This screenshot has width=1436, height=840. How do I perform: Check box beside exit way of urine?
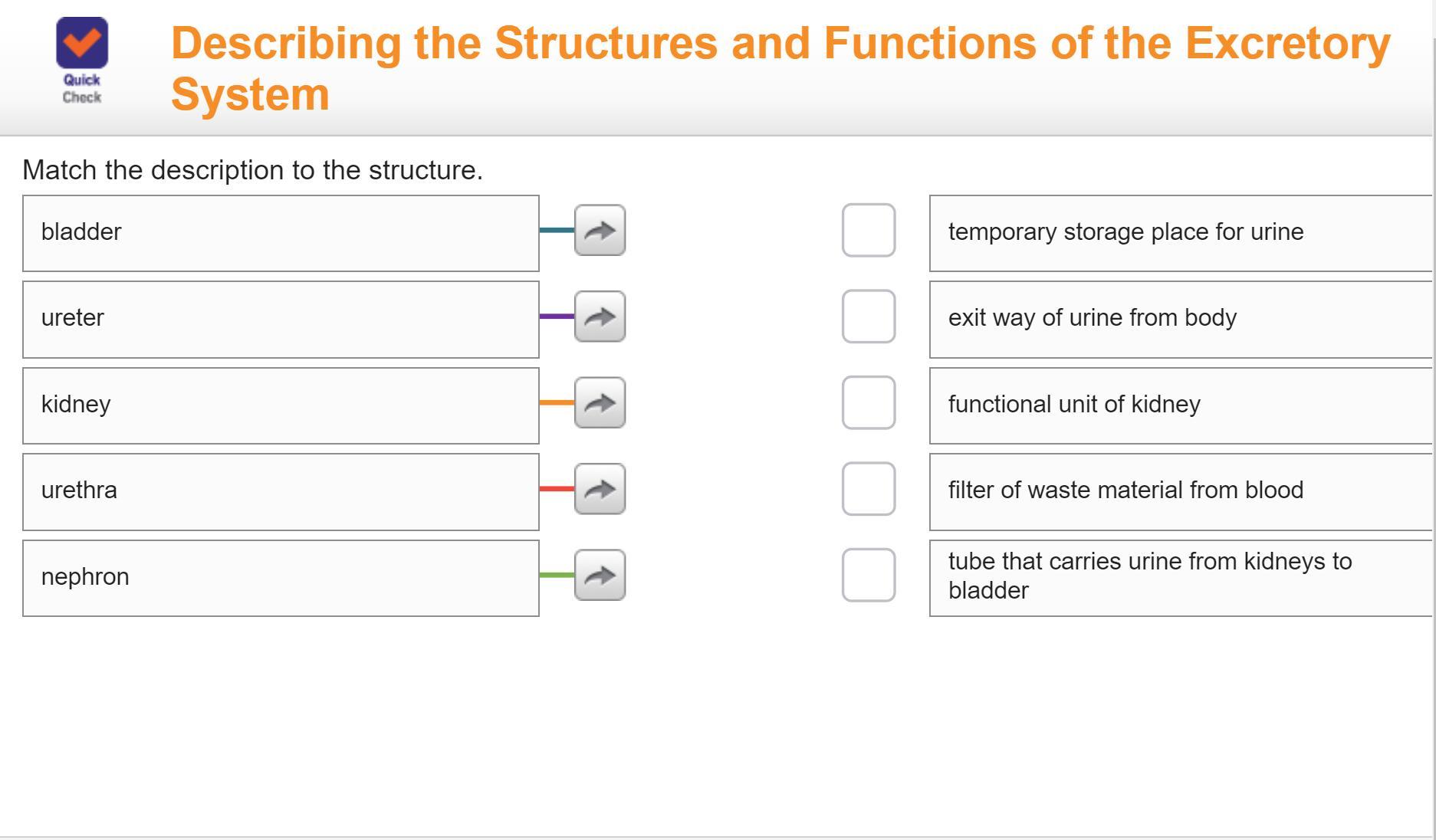click(x=868, y=317)
